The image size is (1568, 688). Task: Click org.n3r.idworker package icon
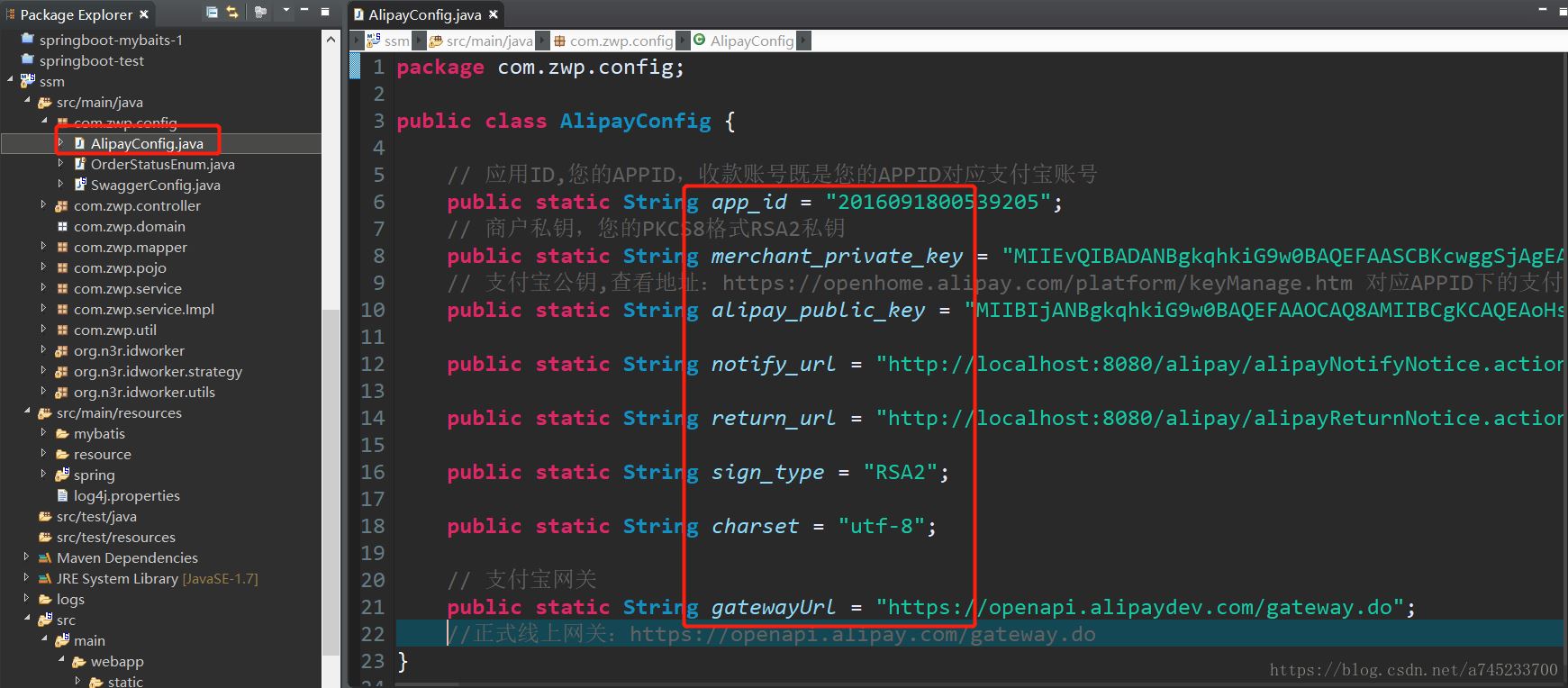pos(62,351)
